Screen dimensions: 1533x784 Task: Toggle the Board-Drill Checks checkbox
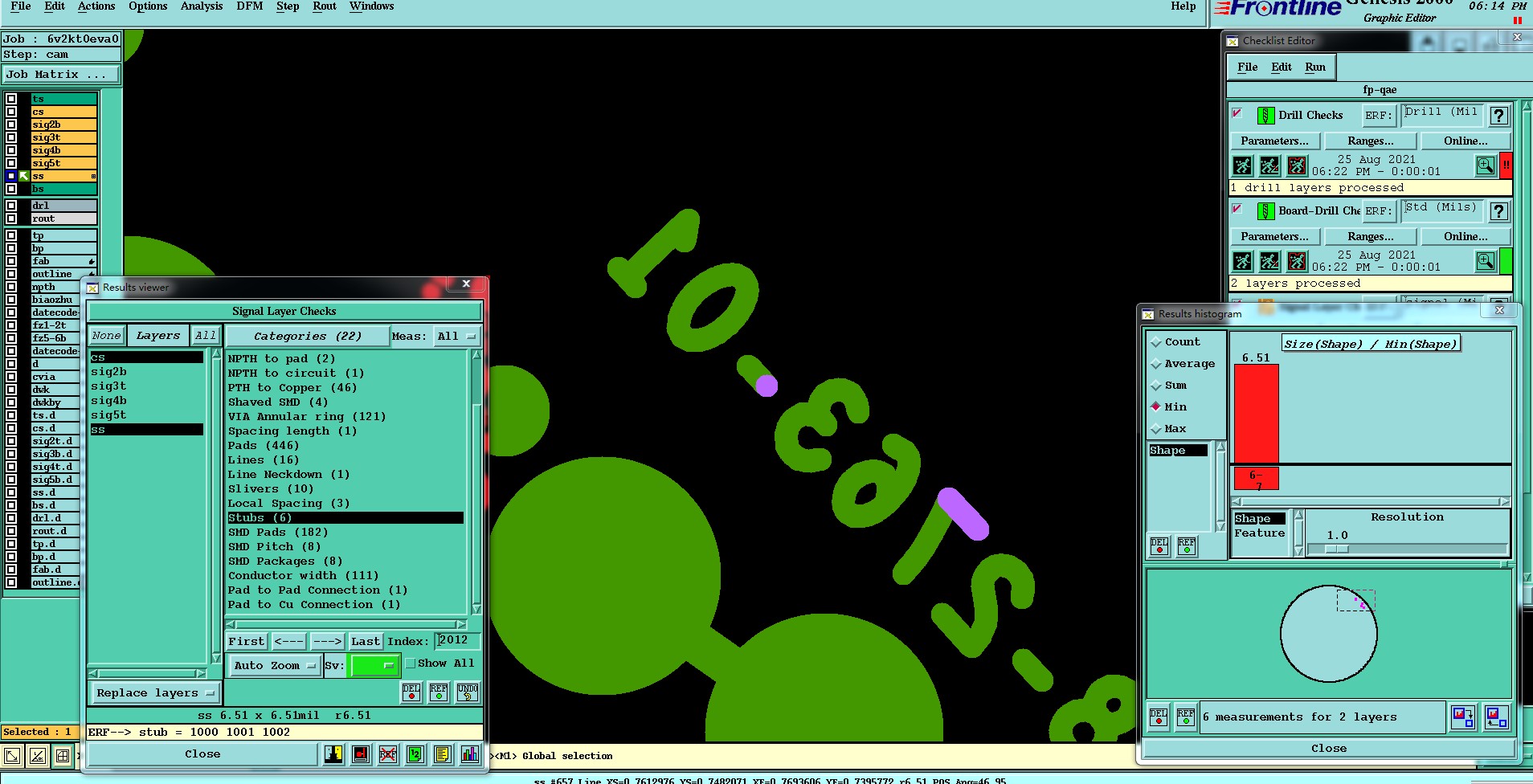[1237, 209]
